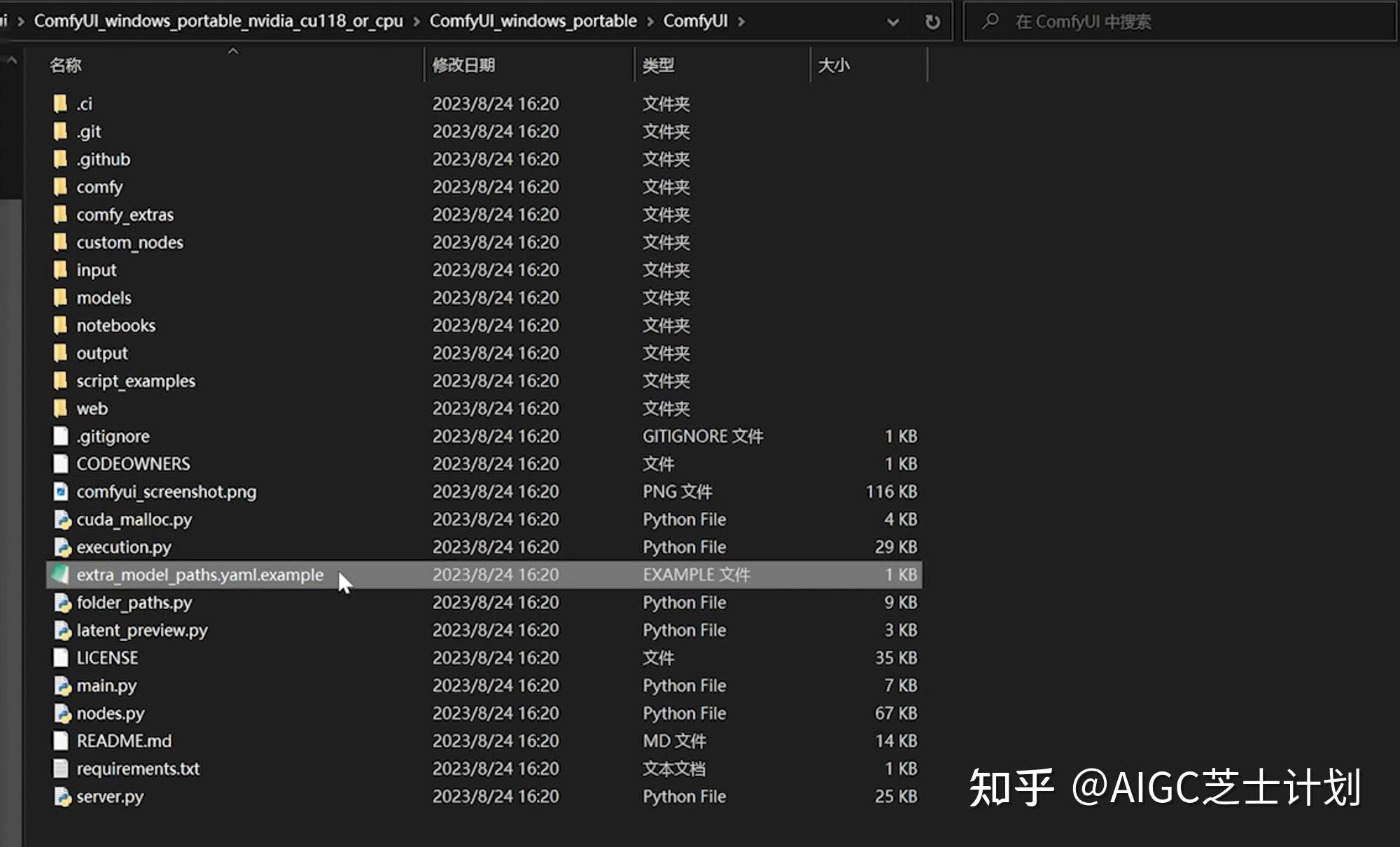Click the output folder icon
The width and height of the screenshot is (1400, 847).
(61, 353)
